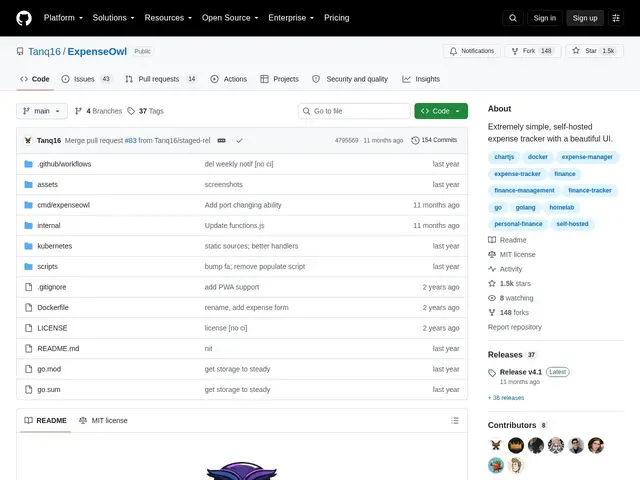Viewport: 640px width, 480px height.
Task: Click the assets folder icon
Action: [x=28, y=184]
